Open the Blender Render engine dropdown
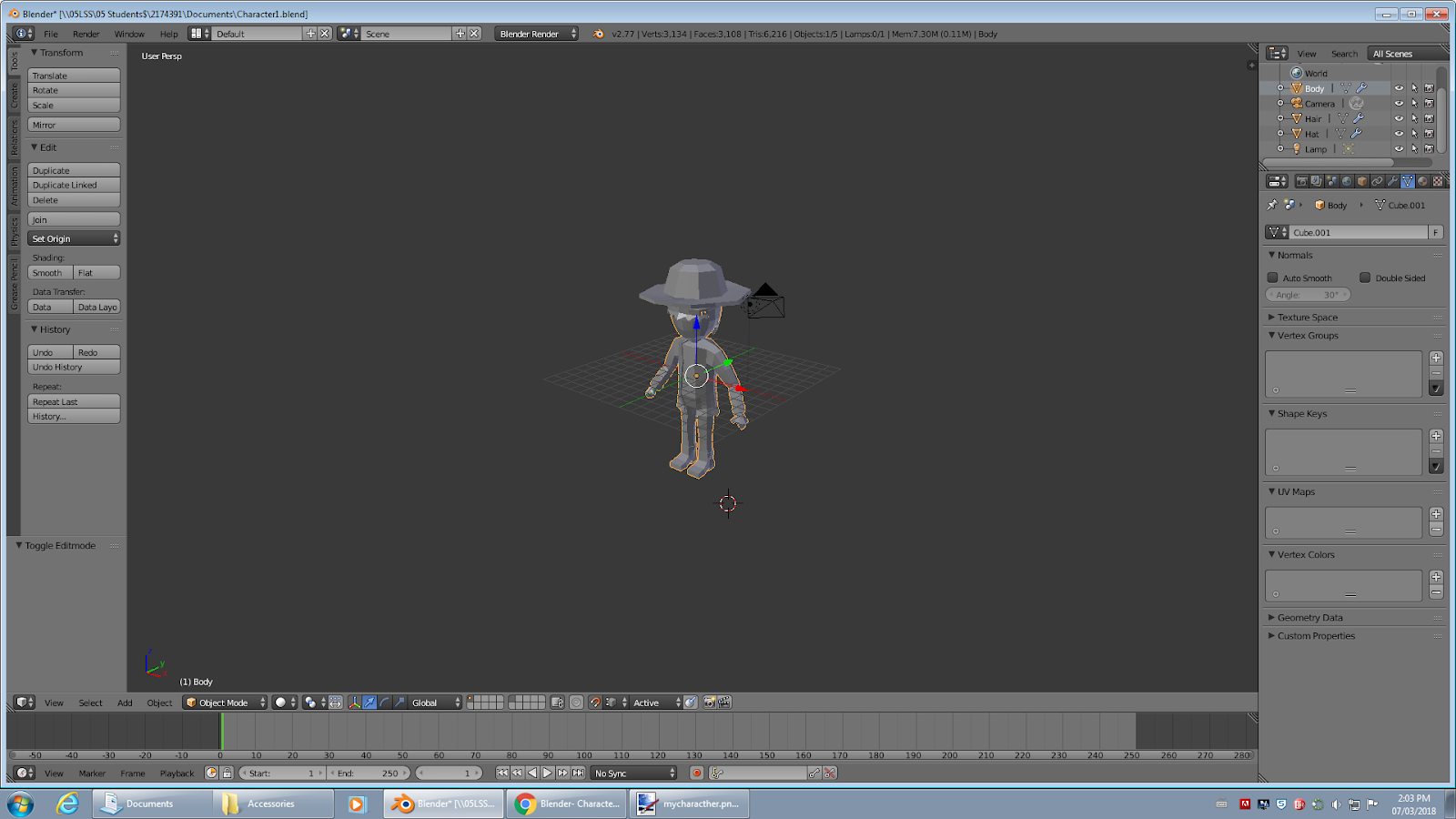Screen dimensions: 1456x819 [x=535, y=34]
